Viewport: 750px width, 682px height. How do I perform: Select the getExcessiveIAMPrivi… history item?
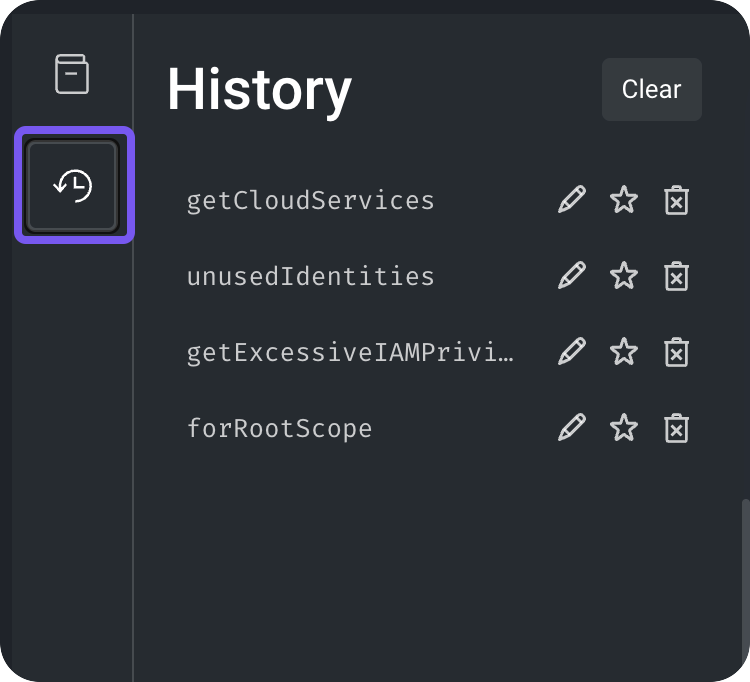(350, 352)
